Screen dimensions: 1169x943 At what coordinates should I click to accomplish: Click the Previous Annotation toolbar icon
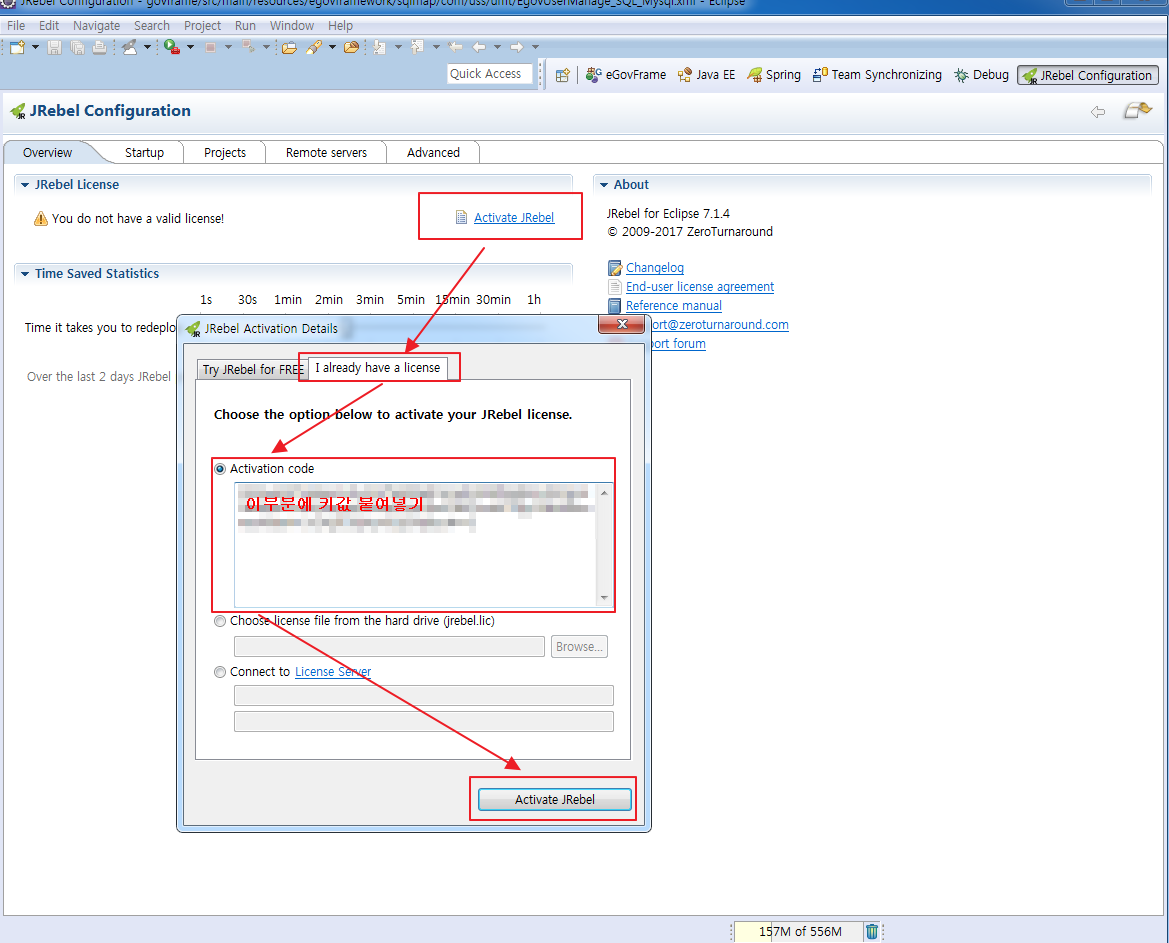(x=418, y=47)
